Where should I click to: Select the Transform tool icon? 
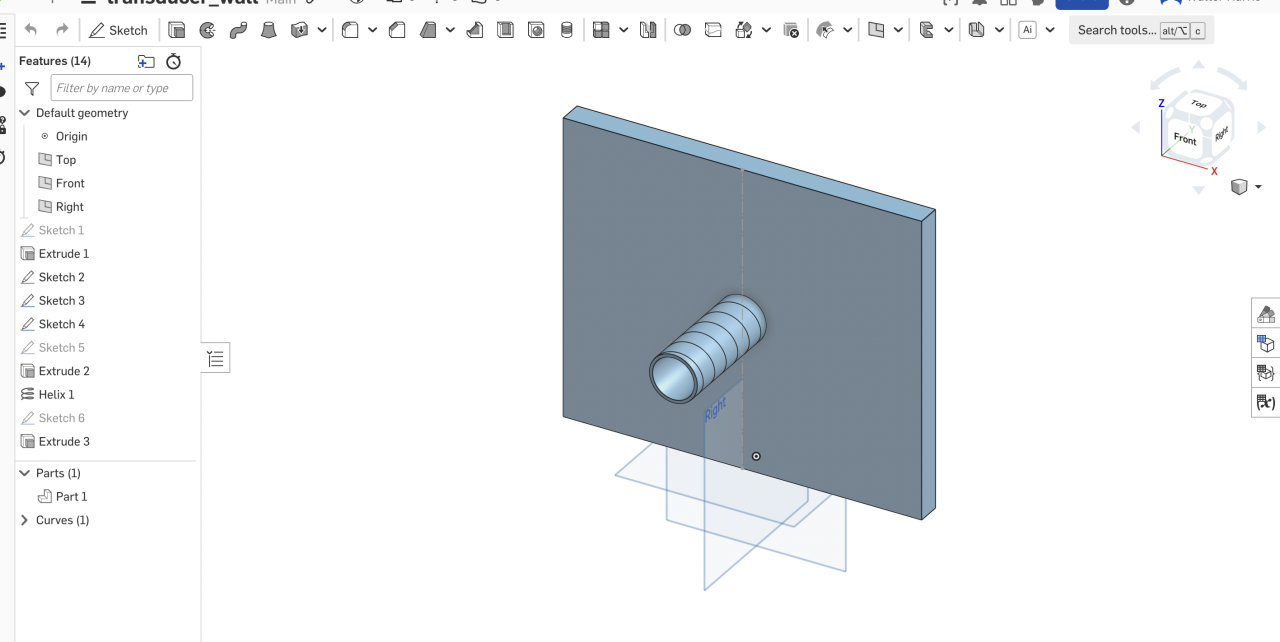[x=743, y=30]
